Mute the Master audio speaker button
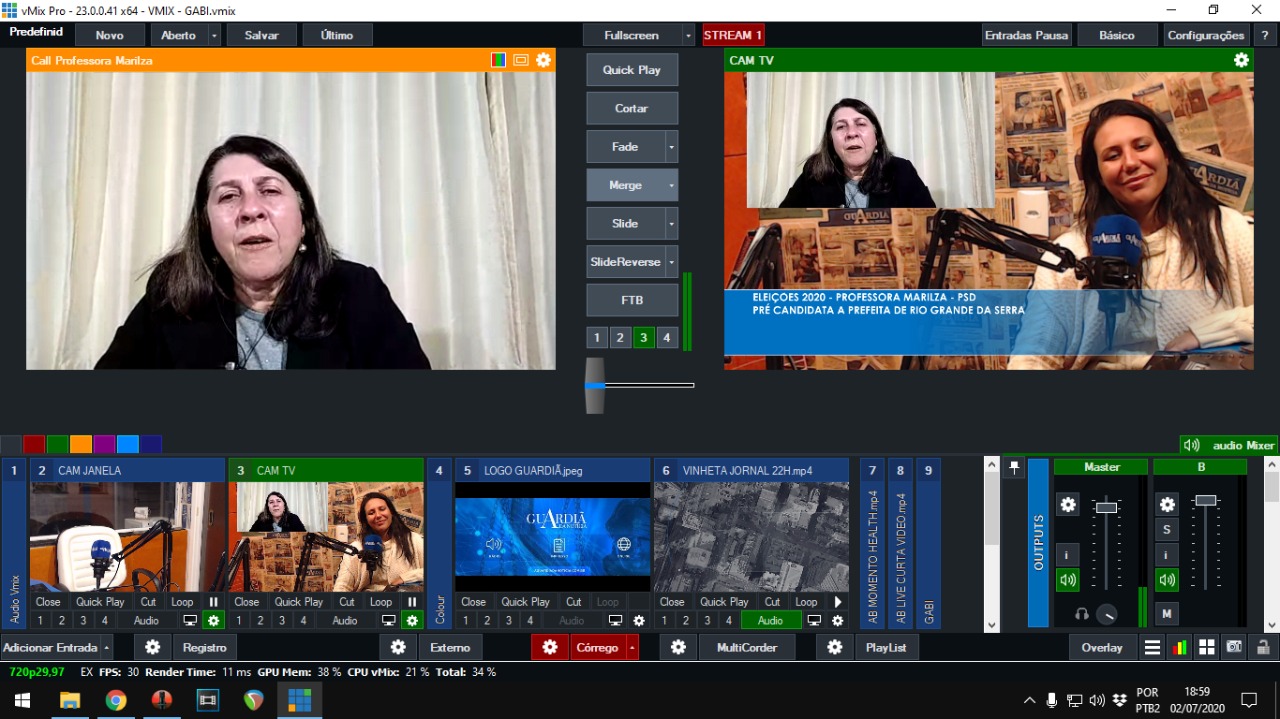Viewport: 1280px width, 719px height. [1068, 580]
